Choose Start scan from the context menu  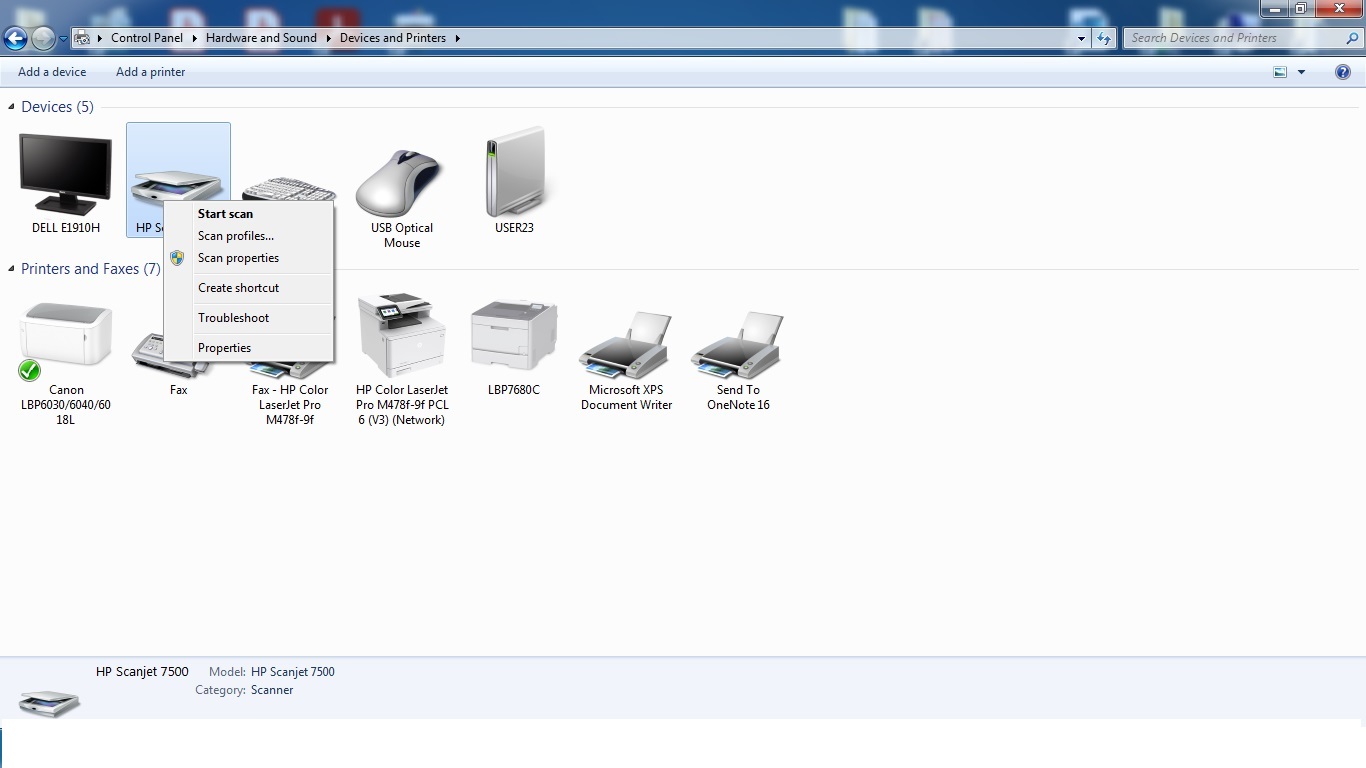pyautogui.click(x=225, y=213)
